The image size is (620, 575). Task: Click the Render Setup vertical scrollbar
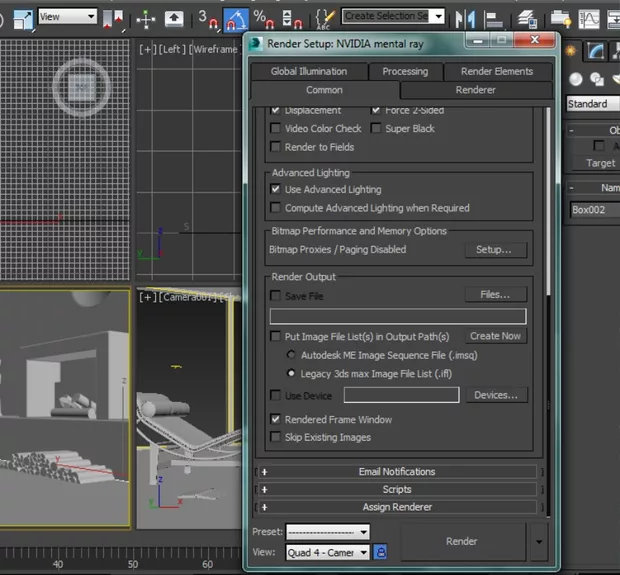[x=548, y=201]
